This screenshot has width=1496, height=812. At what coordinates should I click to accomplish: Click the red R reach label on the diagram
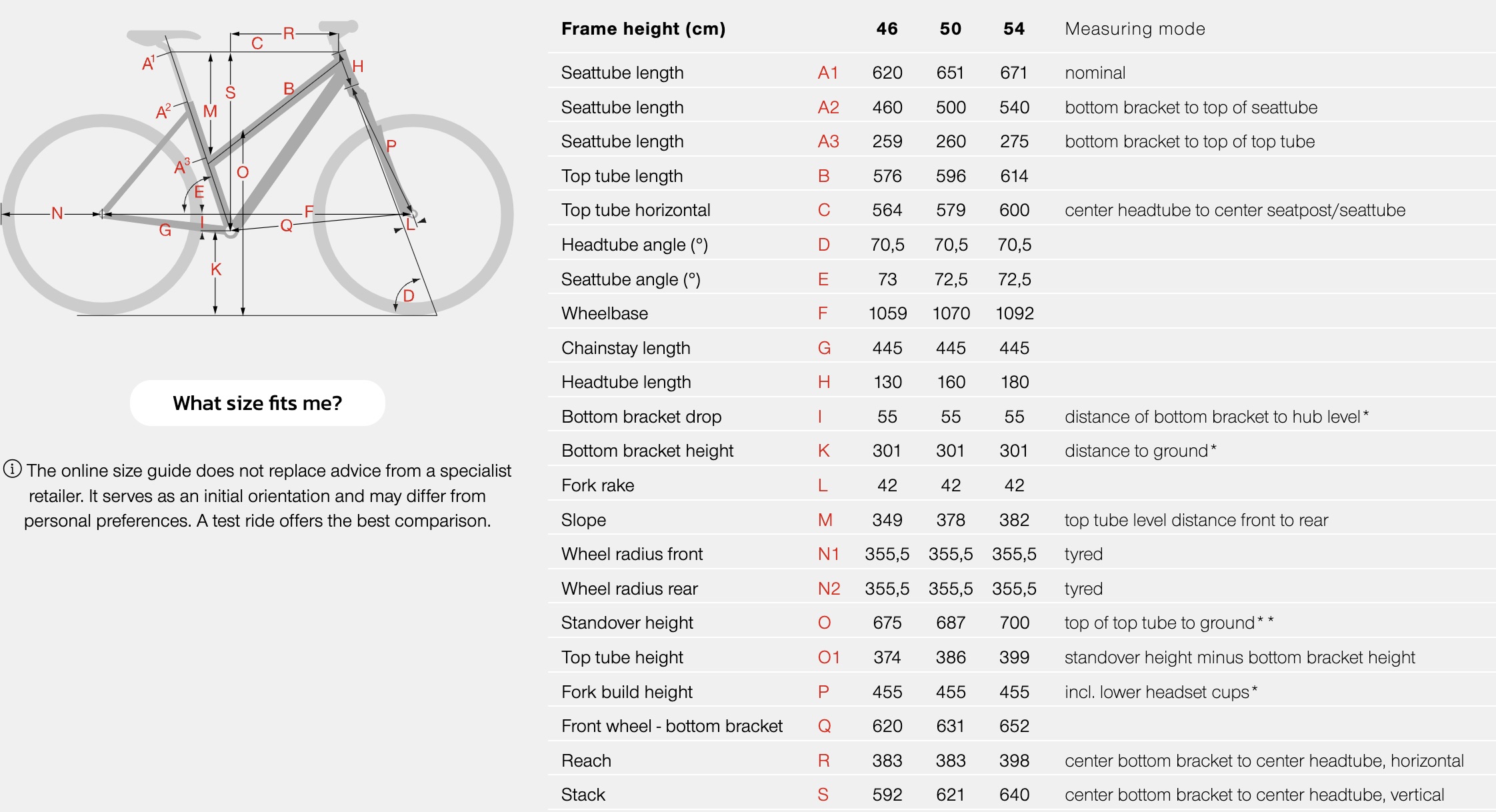[289, 33]
